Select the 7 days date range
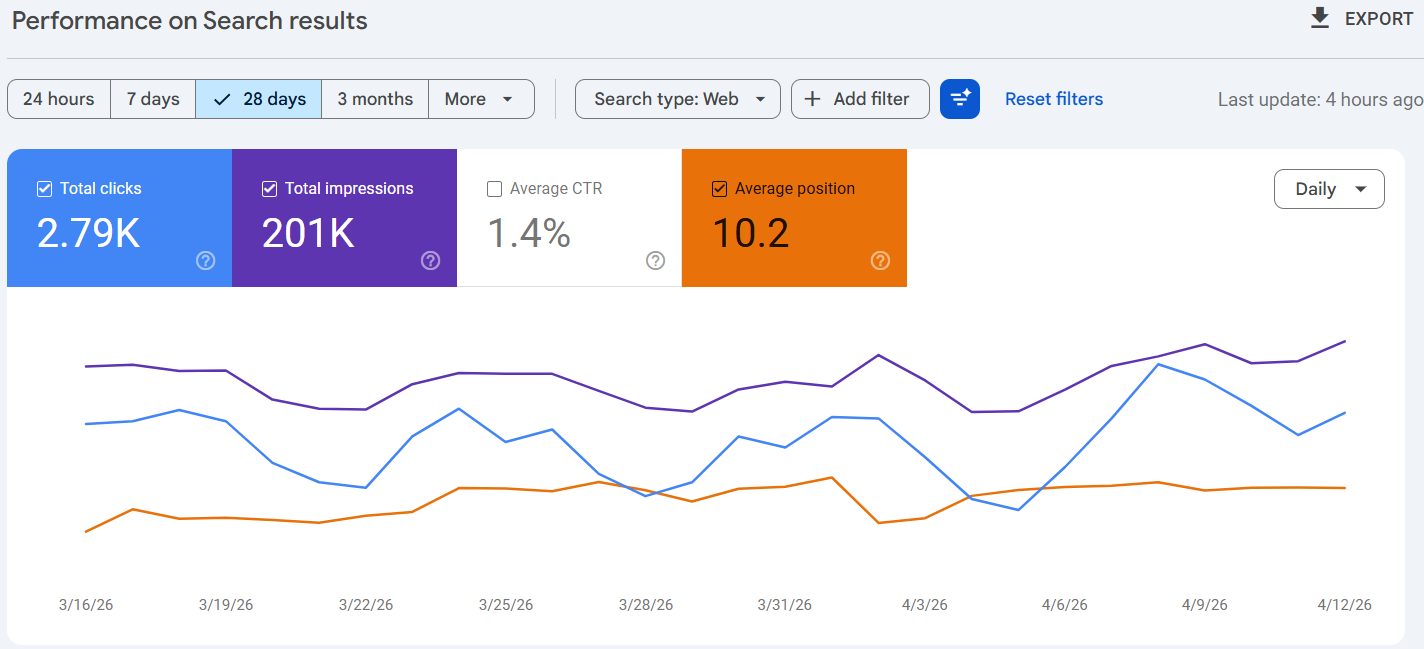 click(x=153, y=99)
